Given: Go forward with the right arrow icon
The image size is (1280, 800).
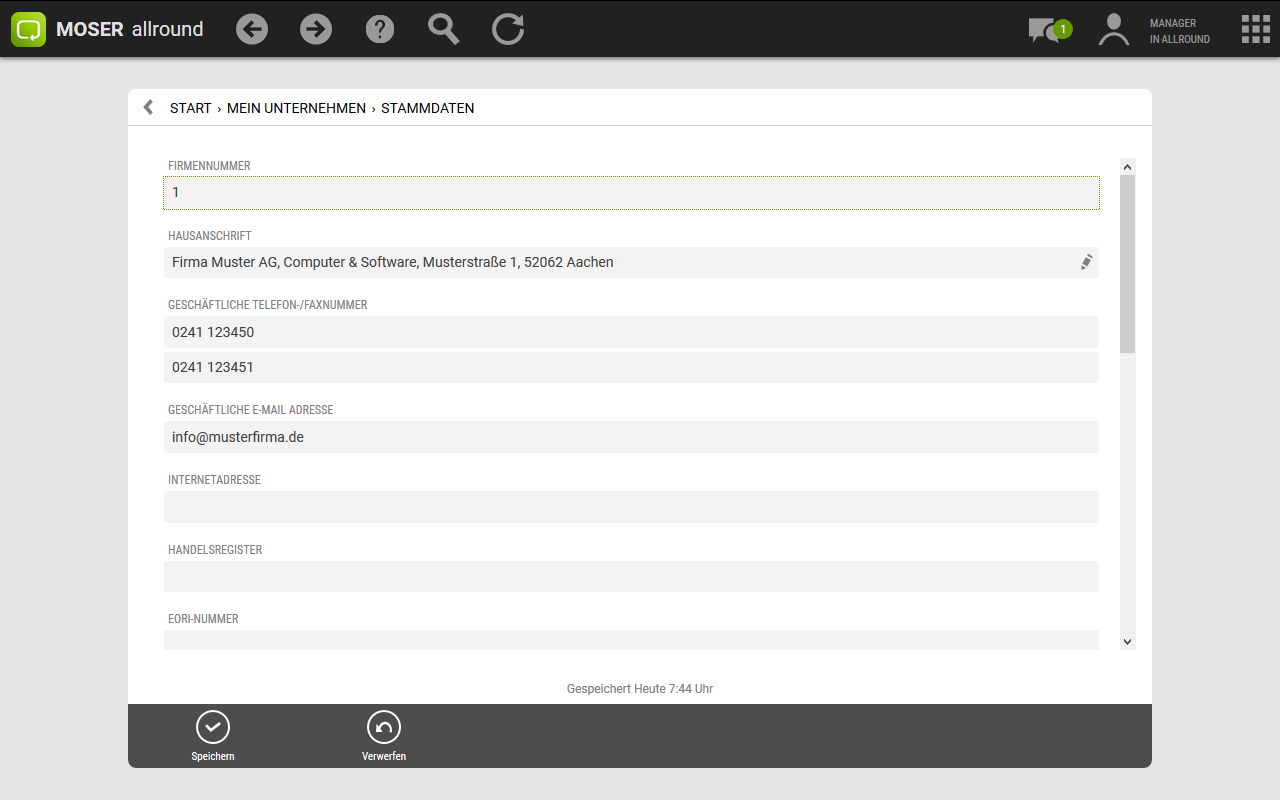Looking at the screenshot, I should (316, 29).
